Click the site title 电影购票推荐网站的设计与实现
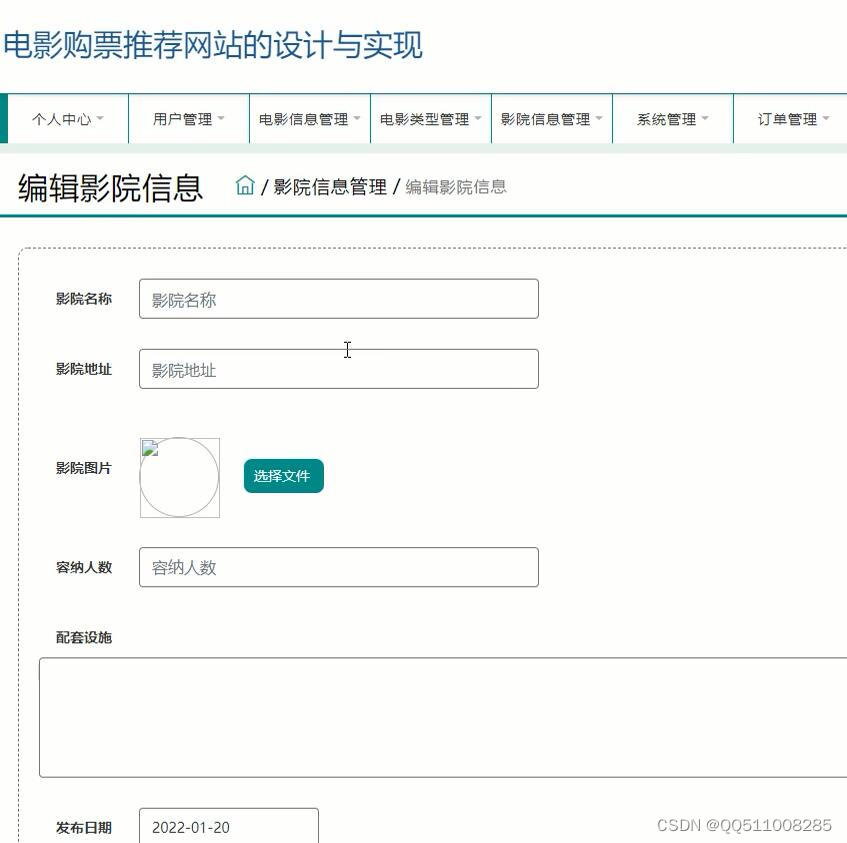847x843 pixels. pos(212,45)
